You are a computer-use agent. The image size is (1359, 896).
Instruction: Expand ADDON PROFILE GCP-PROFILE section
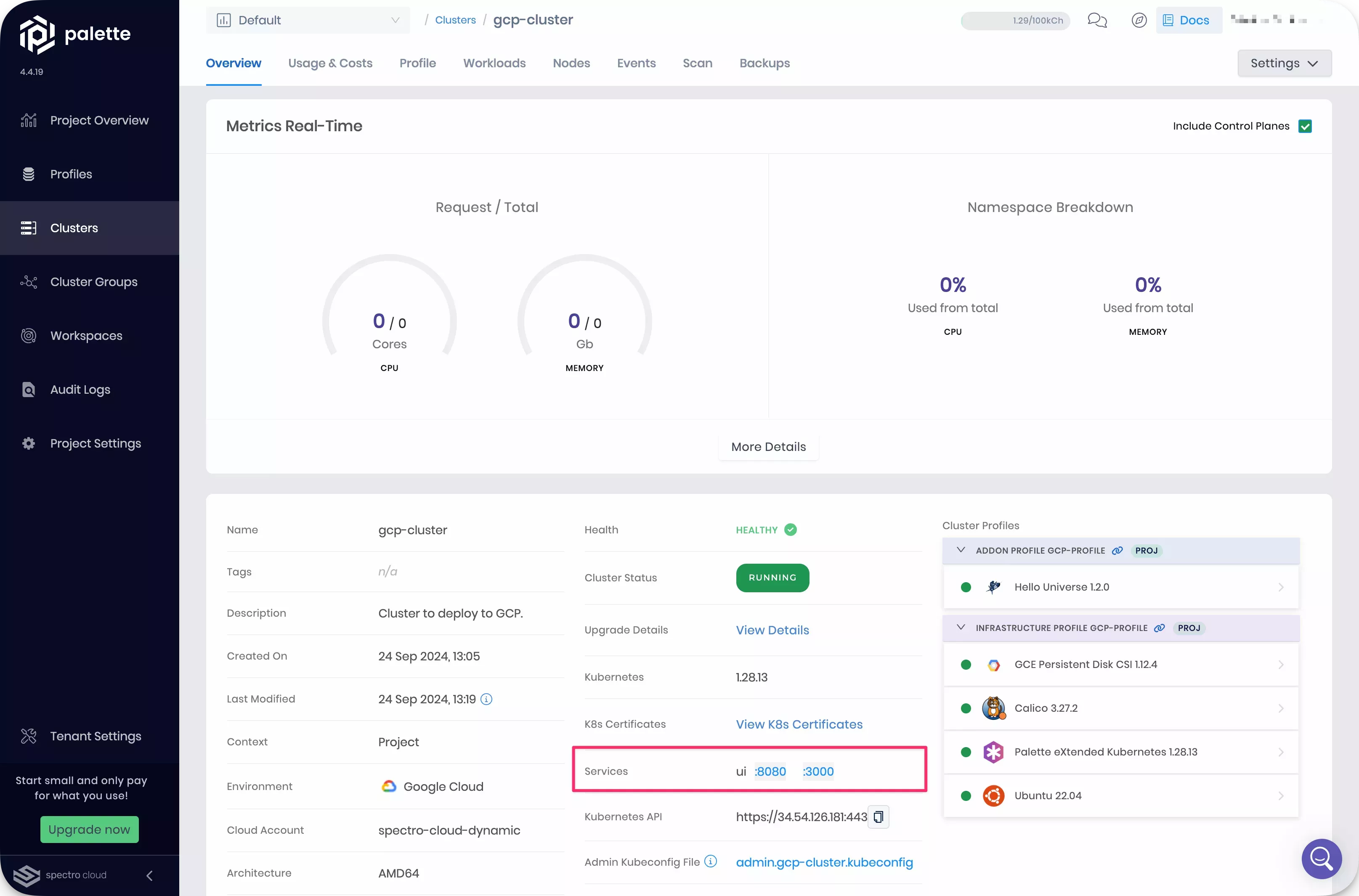click(x=961, y=550)
